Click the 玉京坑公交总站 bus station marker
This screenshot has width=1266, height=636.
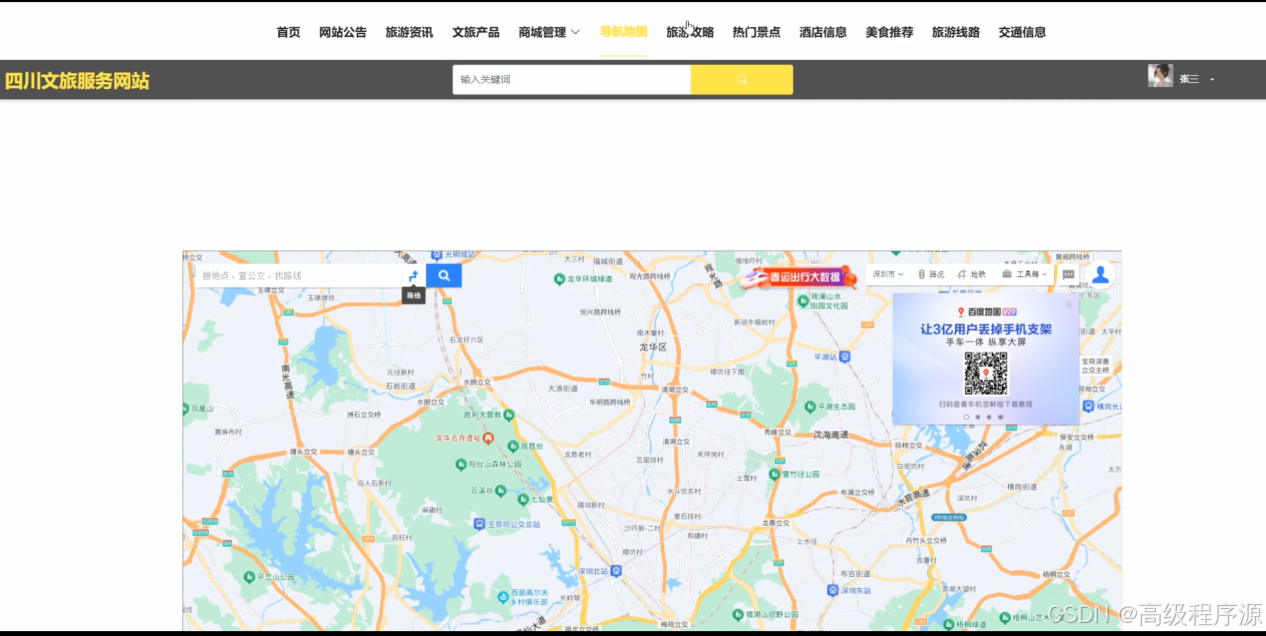pos(479,523)
